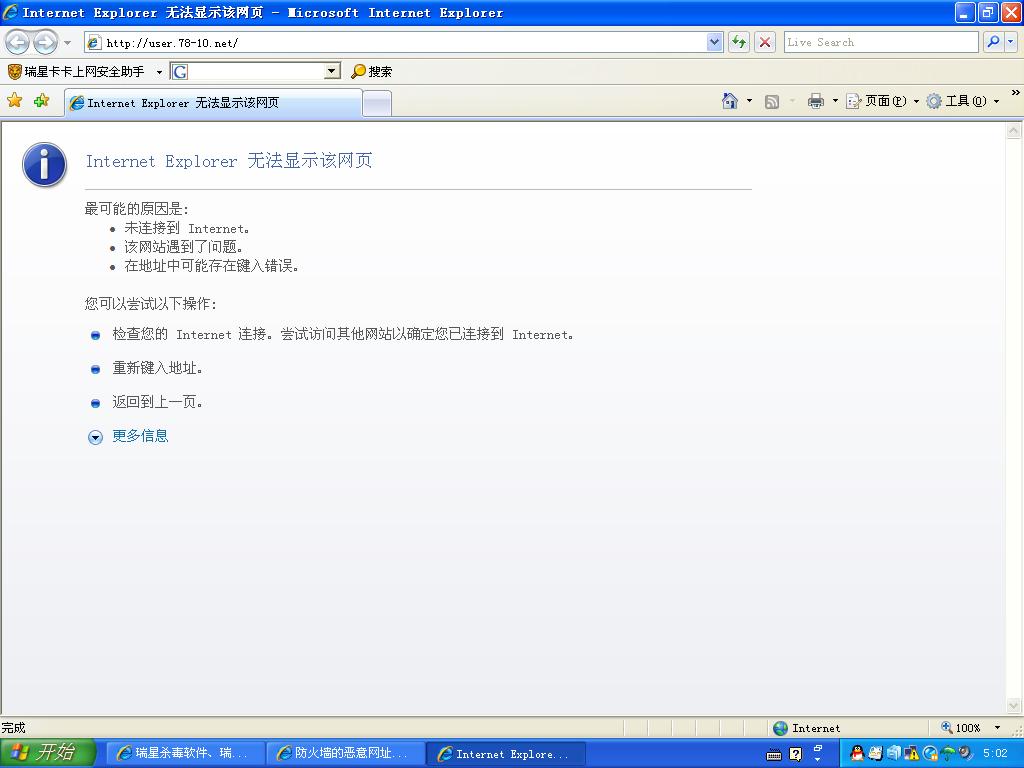Open a new blank tab
The image size is (1024, 768).
(377, 104)
